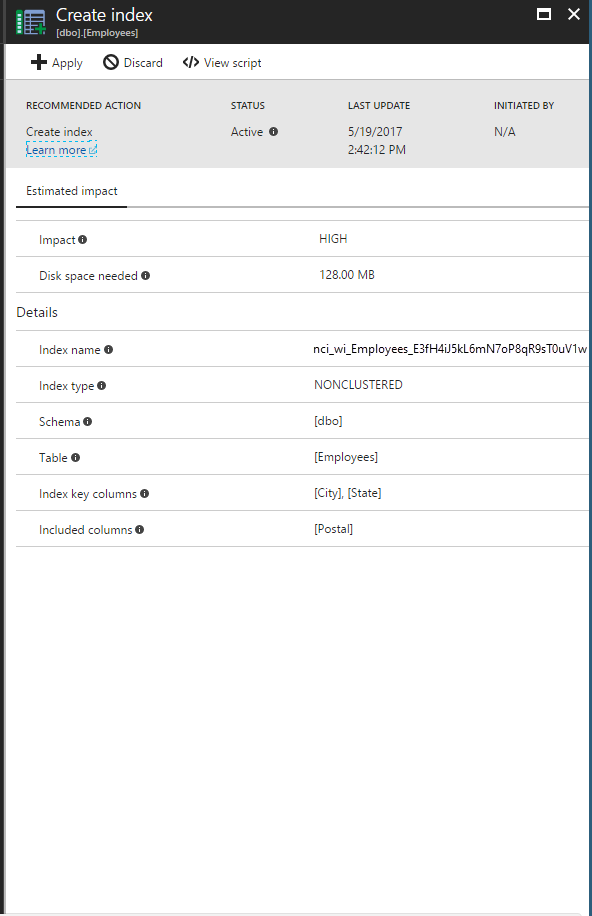
Task: Click the Create index recommended action text
Action: coord(59,131)
